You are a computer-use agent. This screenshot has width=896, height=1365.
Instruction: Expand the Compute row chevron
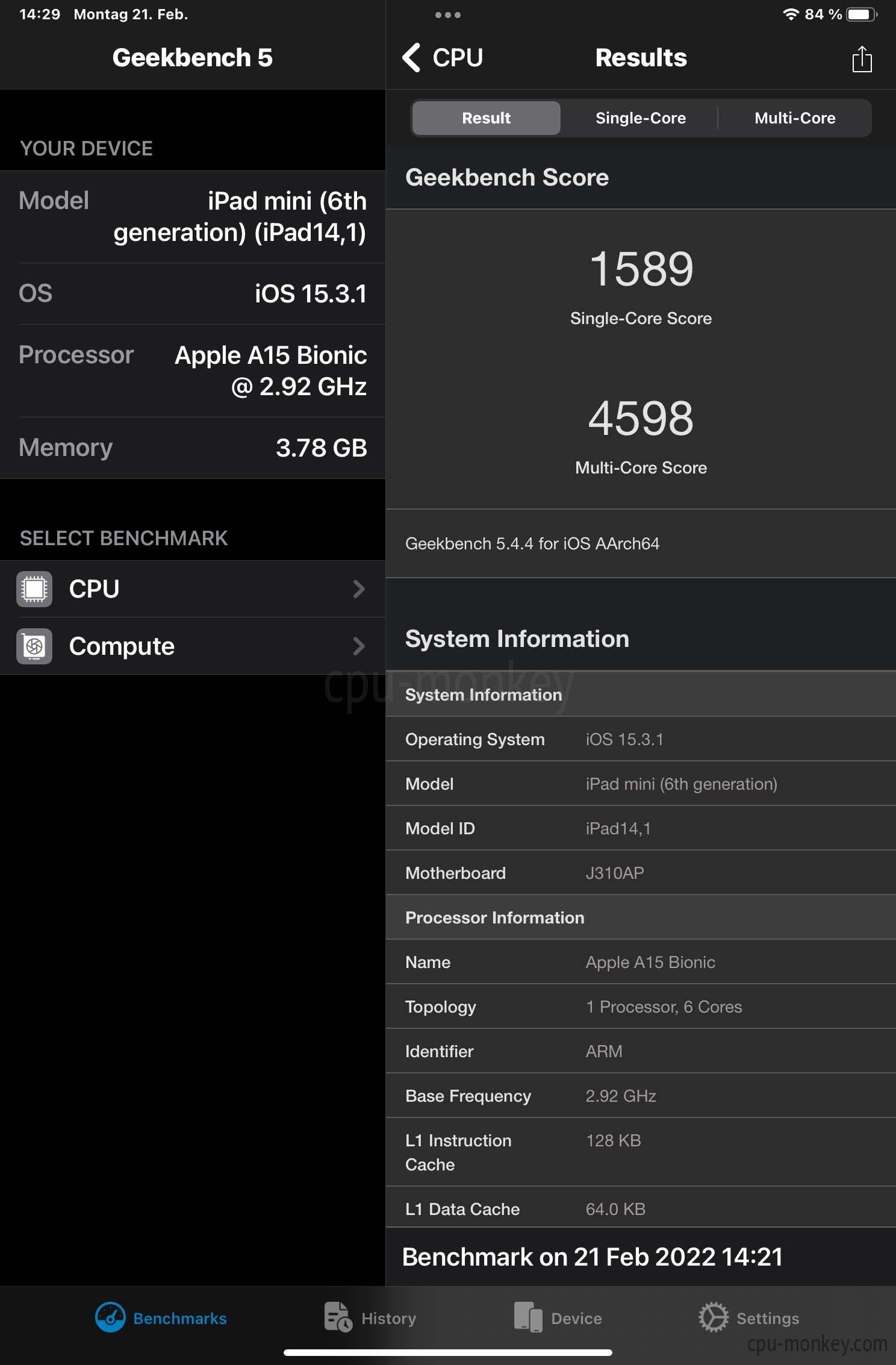359,646
